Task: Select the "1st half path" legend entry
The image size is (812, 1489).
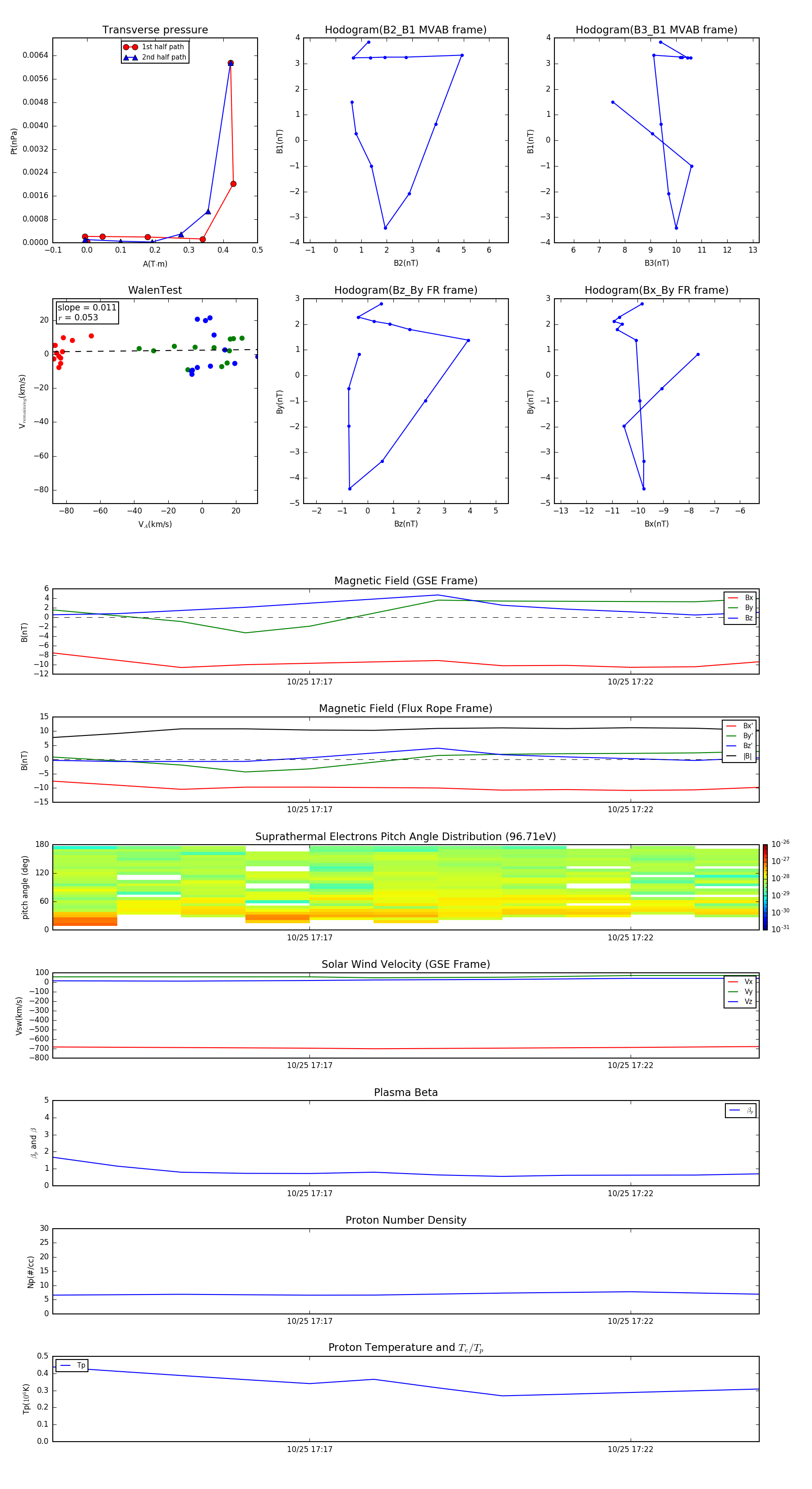Action: [x=154, y=47]
